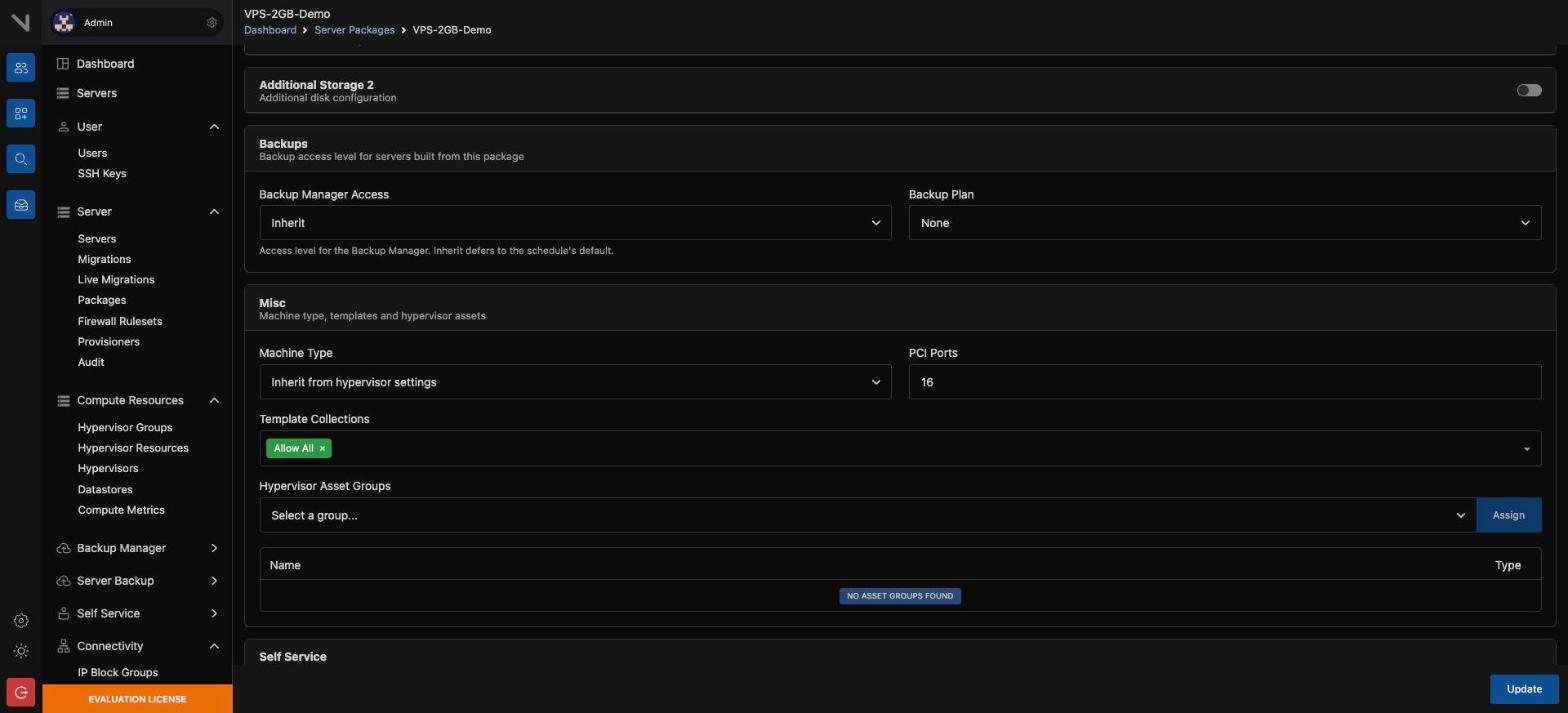Remove the Allow All tag

(322, 449)
